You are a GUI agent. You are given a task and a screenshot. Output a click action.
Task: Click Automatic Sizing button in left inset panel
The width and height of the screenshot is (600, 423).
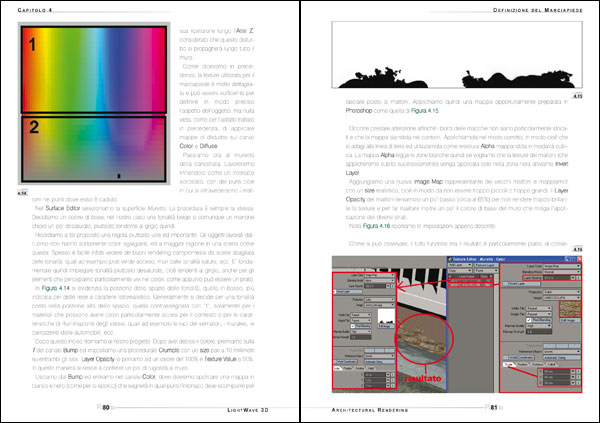point(380,362)
